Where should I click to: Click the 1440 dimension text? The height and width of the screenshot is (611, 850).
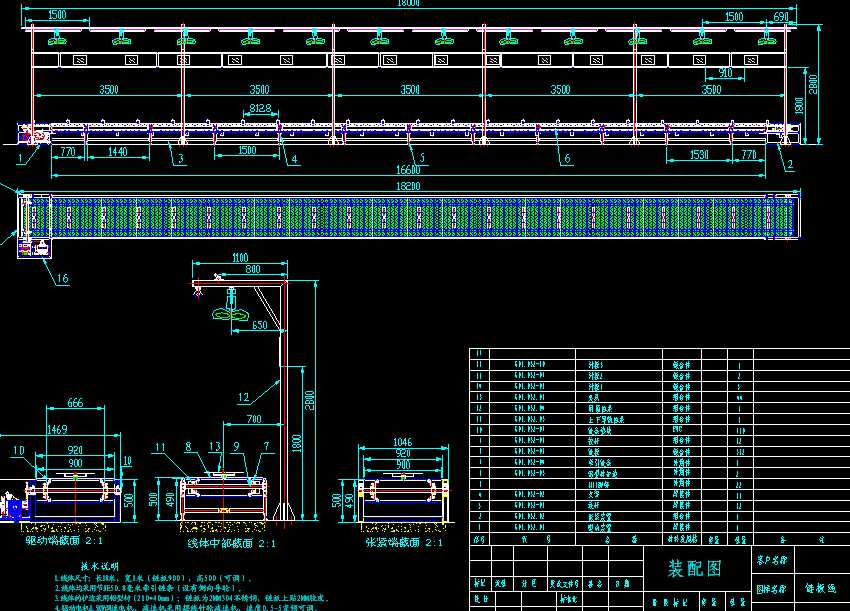click(118, 152)
